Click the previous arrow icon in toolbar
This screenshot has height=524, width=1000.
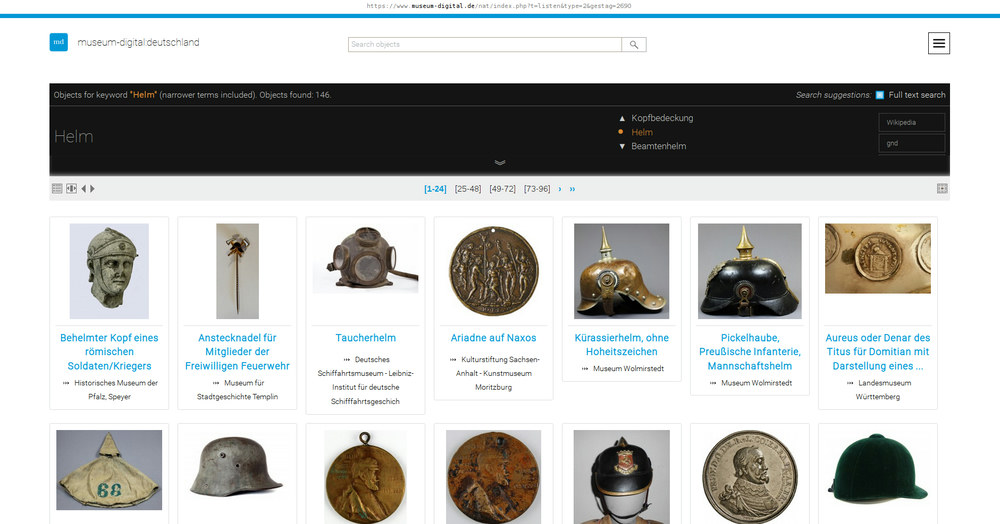coord(83,188)
